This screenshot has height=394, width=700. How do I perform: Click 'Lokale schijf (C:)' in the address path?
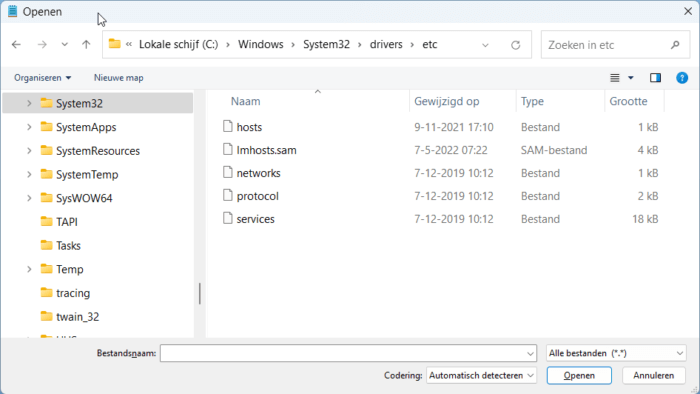coord(179,45)
